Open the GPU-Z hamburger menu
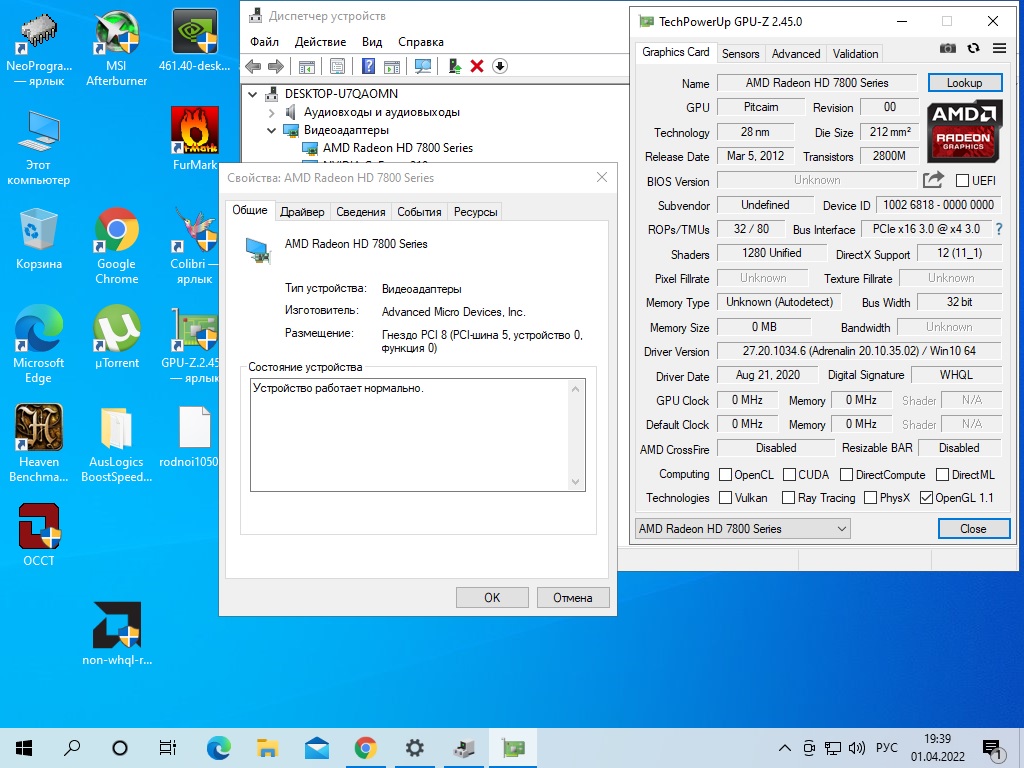 (x=999, y=48)
